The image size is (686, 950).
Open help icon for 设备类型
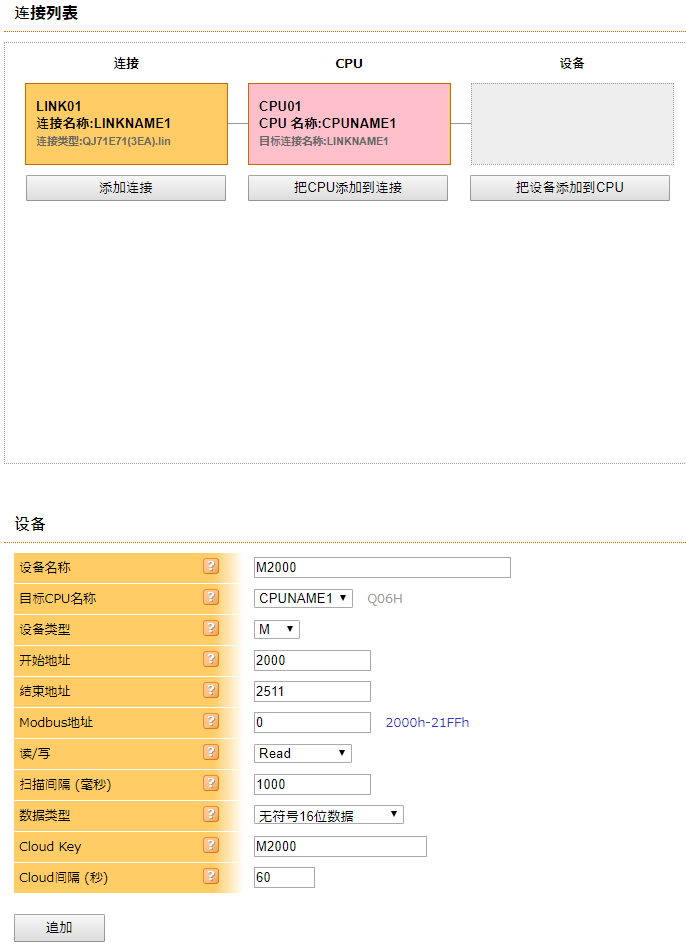pyautogui.click(x=211, y=629)
